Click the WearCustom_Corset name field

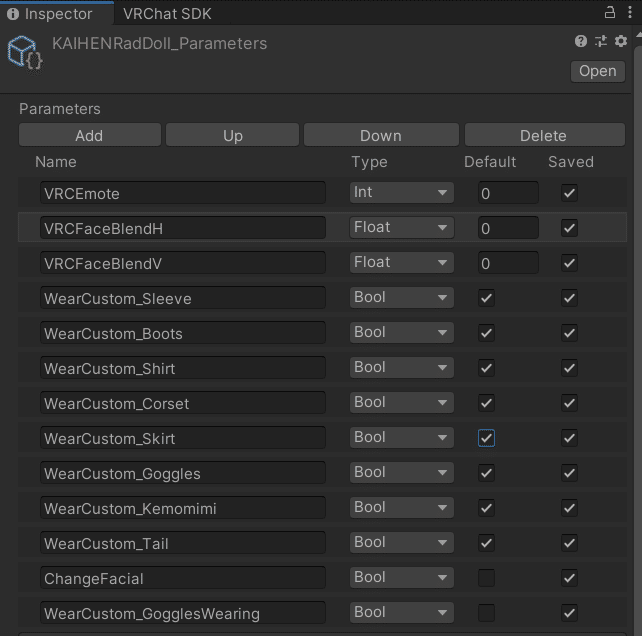click(x=183, y=403)
